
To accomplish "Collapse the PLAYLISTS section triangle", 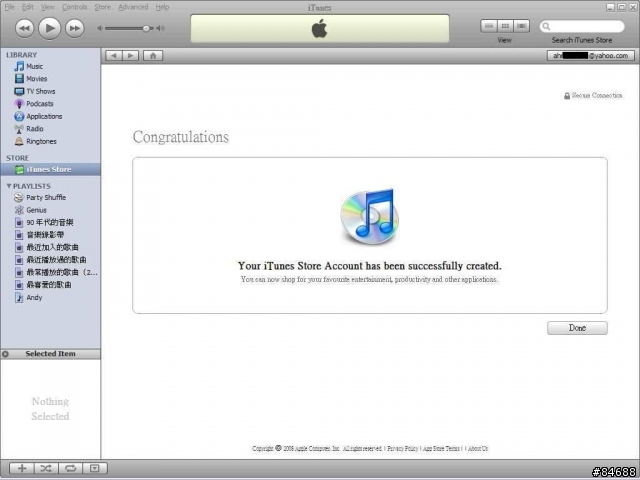I will pyautogui.click(x=9, y=186).
